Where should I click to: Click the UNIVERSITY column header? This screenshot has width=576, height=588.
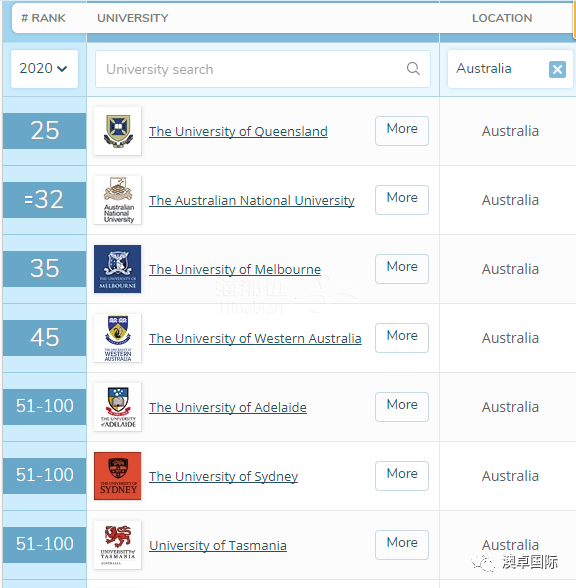(x=133, y=18)
